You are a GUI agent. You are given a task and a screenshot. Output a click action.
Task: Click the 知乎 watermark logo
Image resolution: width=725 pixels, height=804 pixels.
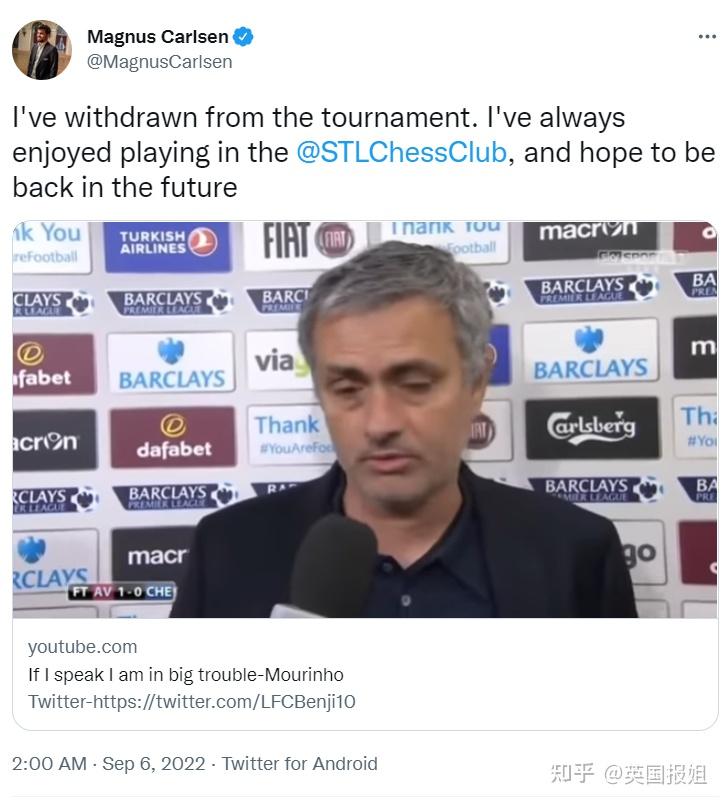coord(573,773)
